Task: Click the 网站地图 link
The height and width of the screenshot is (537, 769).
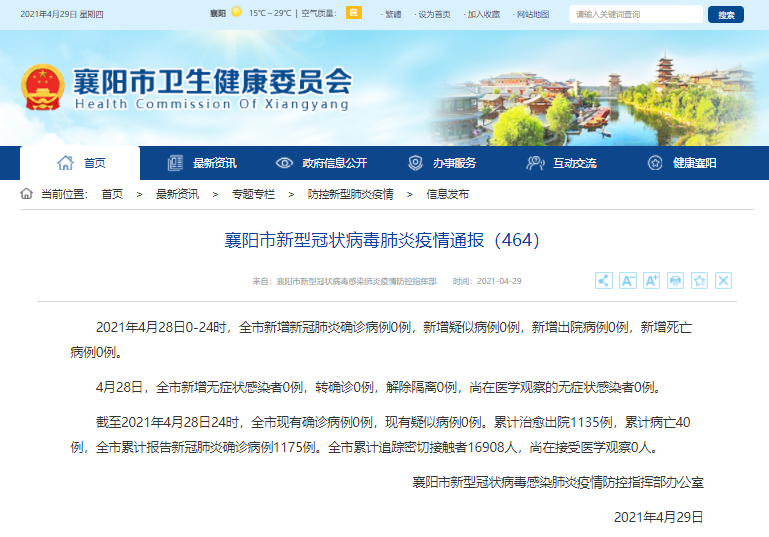Action: (532, 14)
